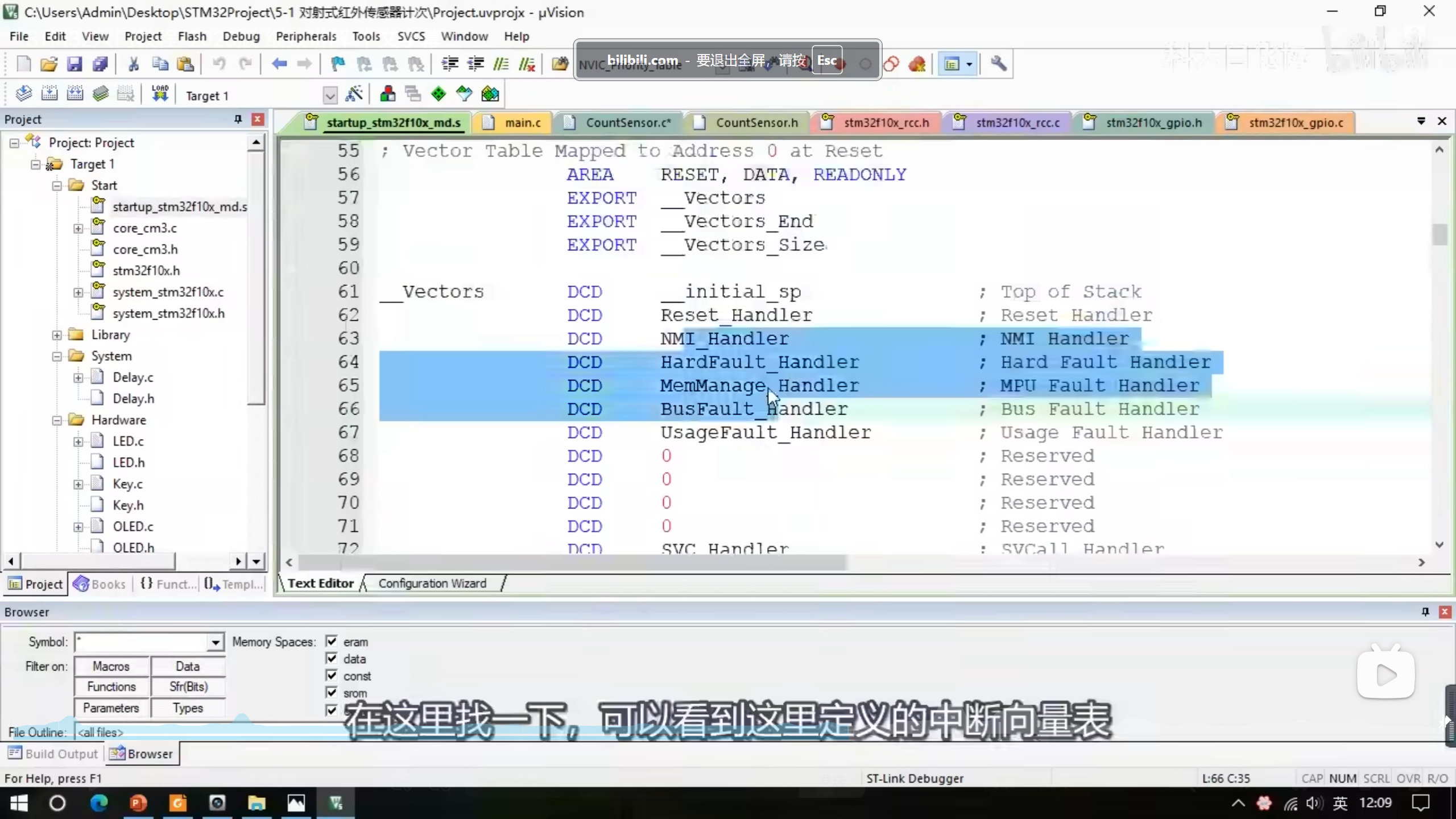Collapse the Hardware folder node

[x=57, y=420]
